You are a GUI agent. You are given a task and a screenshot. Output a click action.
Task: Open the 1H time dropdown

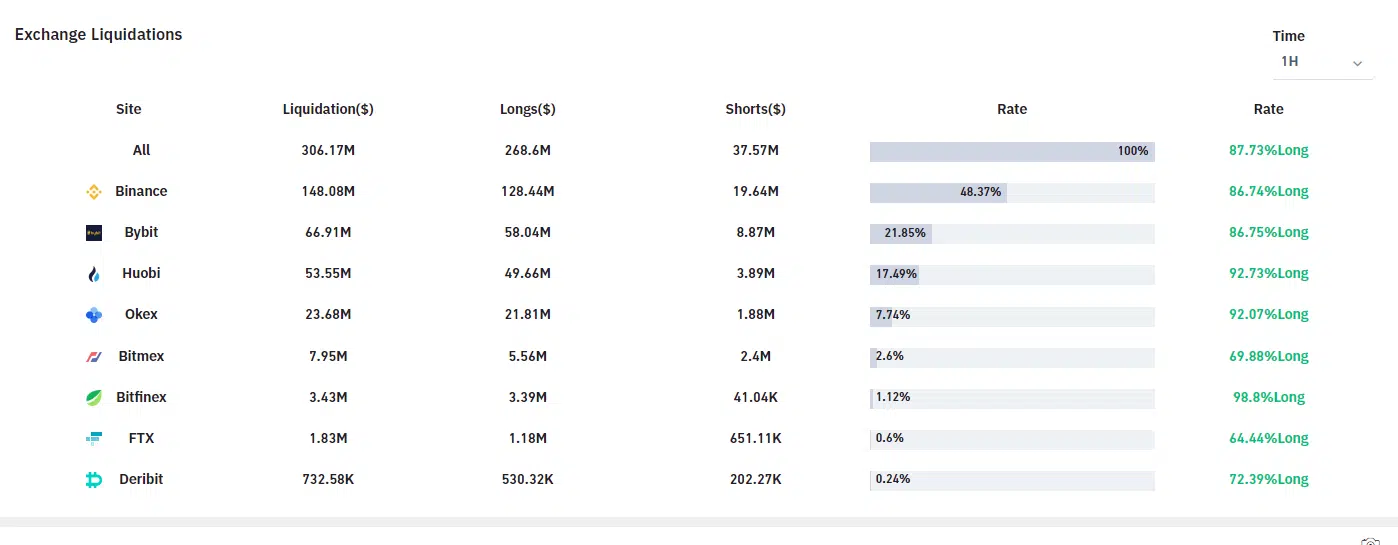coord(1320,62)
